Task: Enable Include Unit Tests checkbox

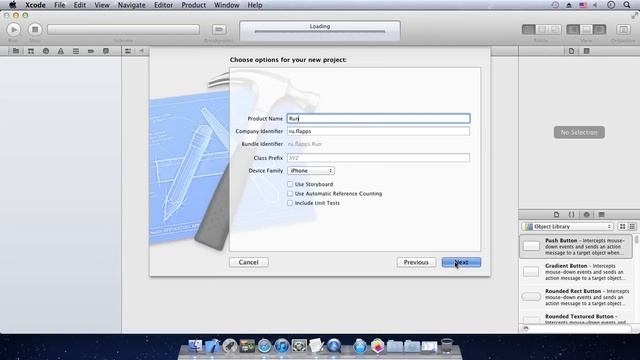Action: pyautogui.click(x=290, y=203)
